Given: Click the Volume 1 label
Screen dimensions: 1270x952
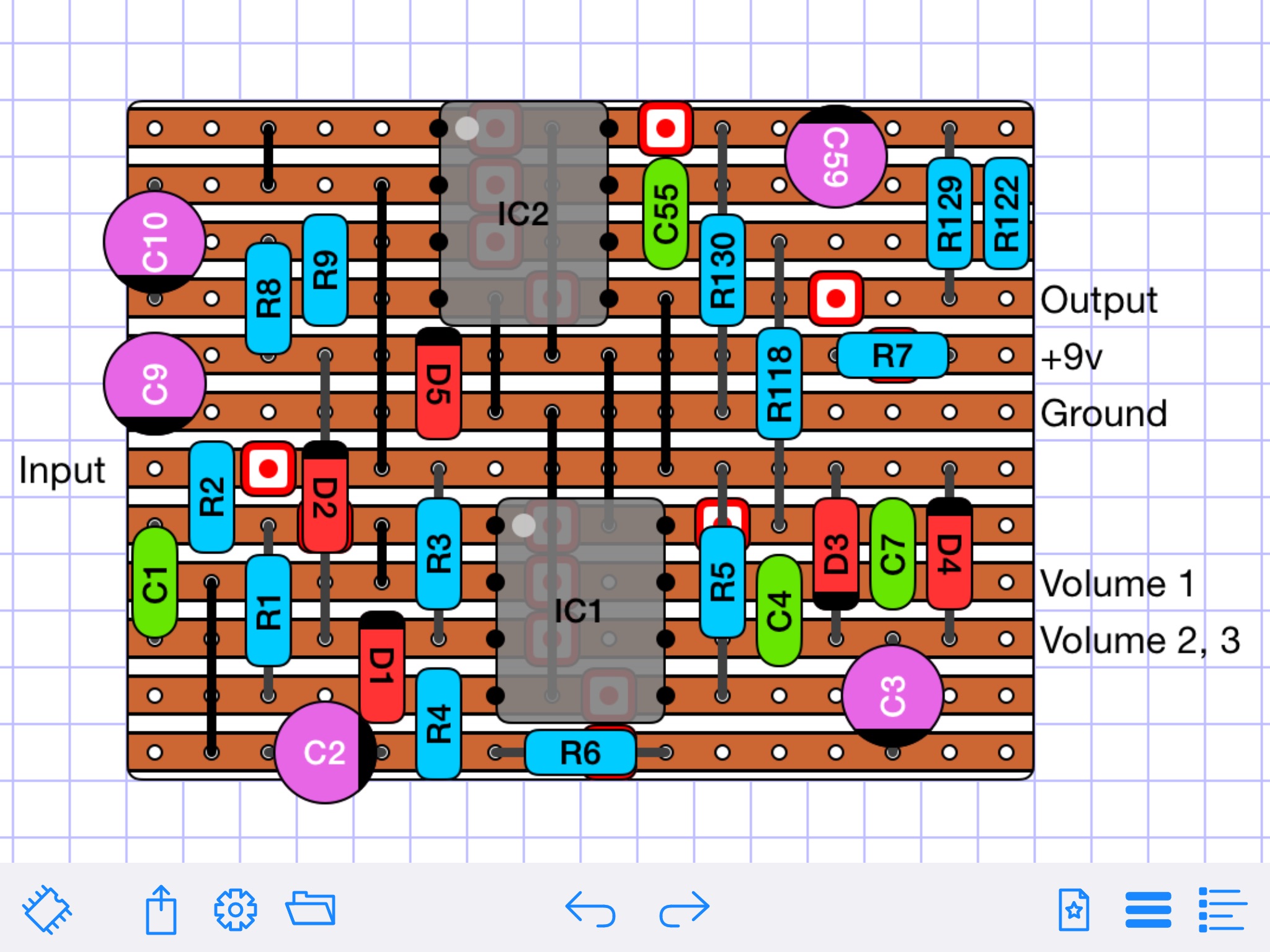Looking at the screenshot, I should (1118, 583).
